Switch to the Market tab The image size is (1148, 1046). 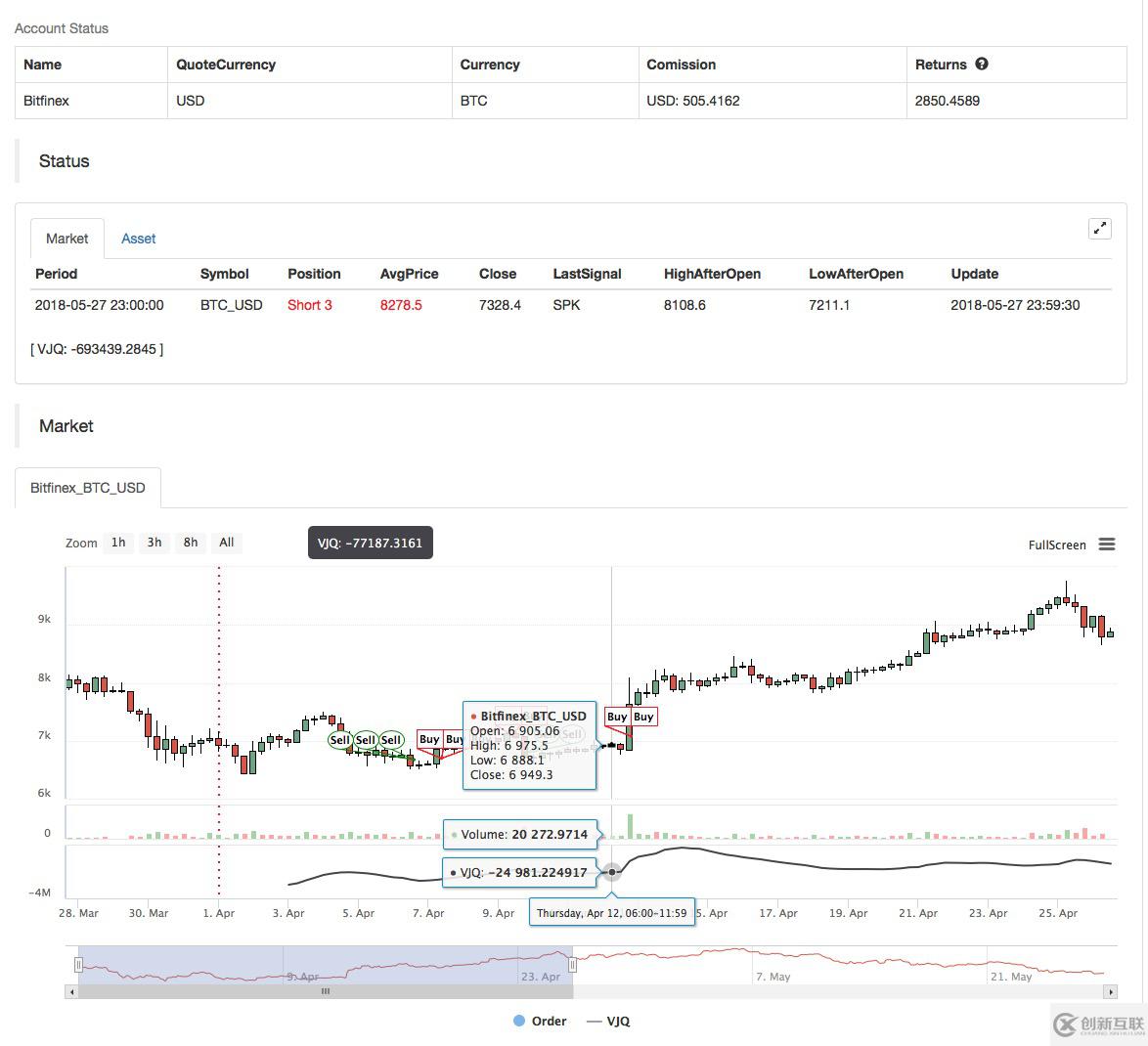coord(66,239)
